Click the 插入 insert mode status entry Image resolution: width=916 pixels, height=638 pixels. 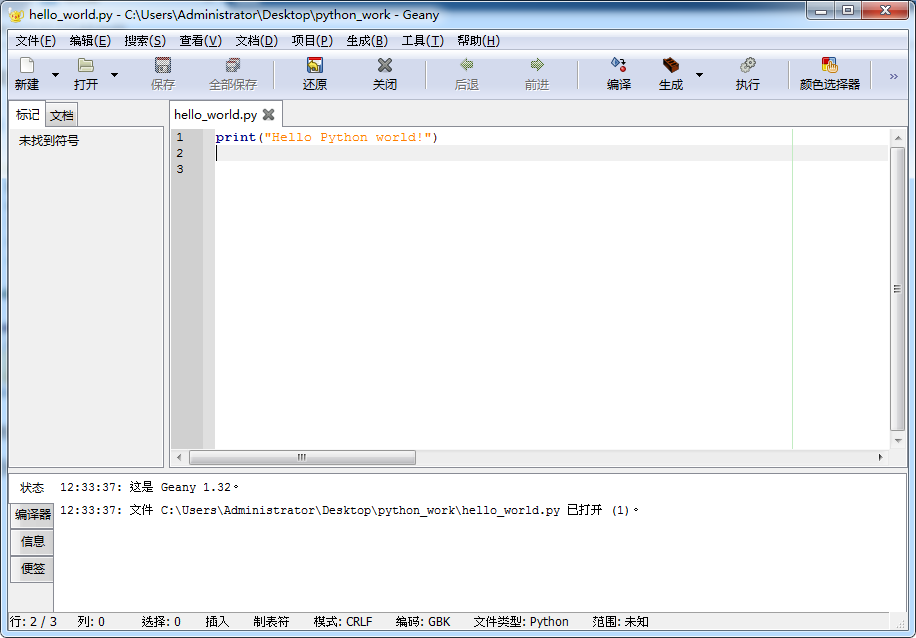click(217, 622)
